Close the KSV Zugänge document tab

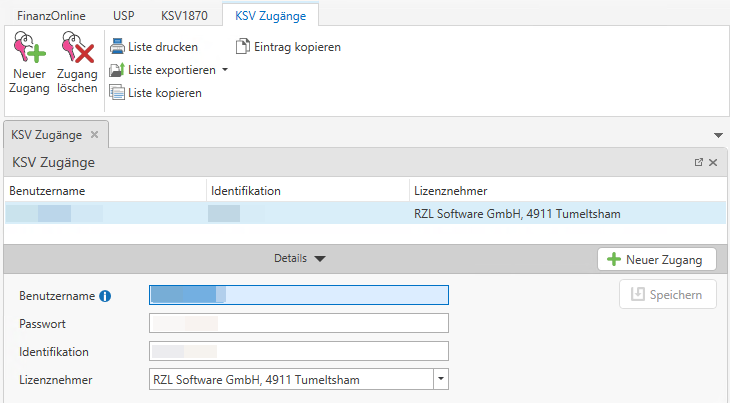coord(95,134)
